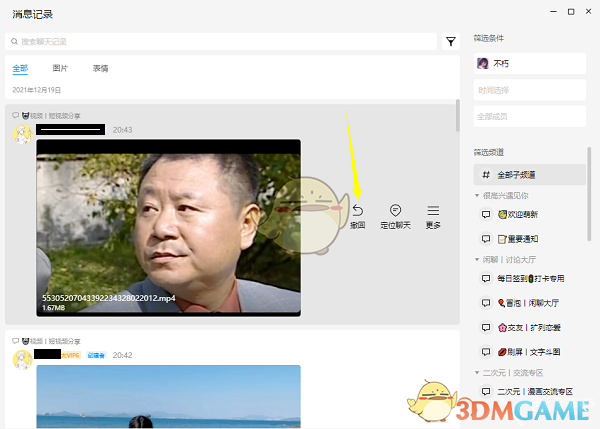
Task: Collapse the 闲聊 | 讨论大厅 group
Action: tap(477, 259)
